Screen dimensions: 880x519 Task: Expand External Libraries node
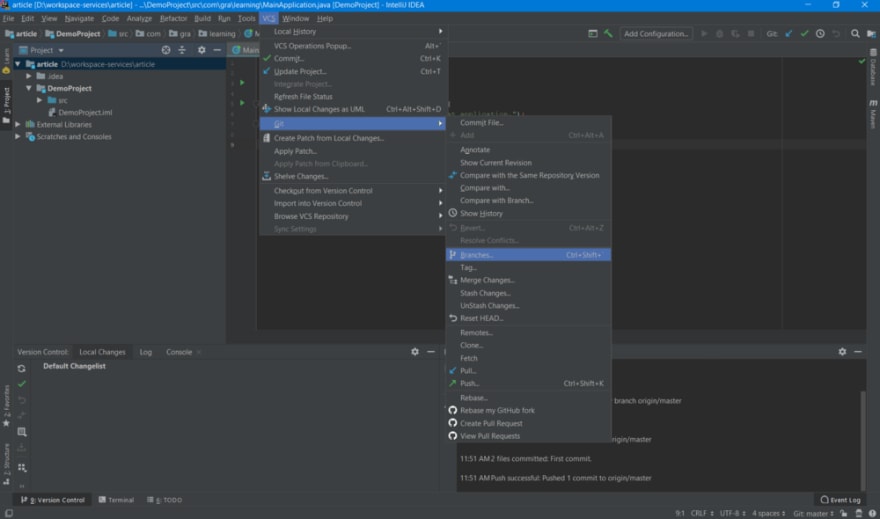(x=18, y=125)
